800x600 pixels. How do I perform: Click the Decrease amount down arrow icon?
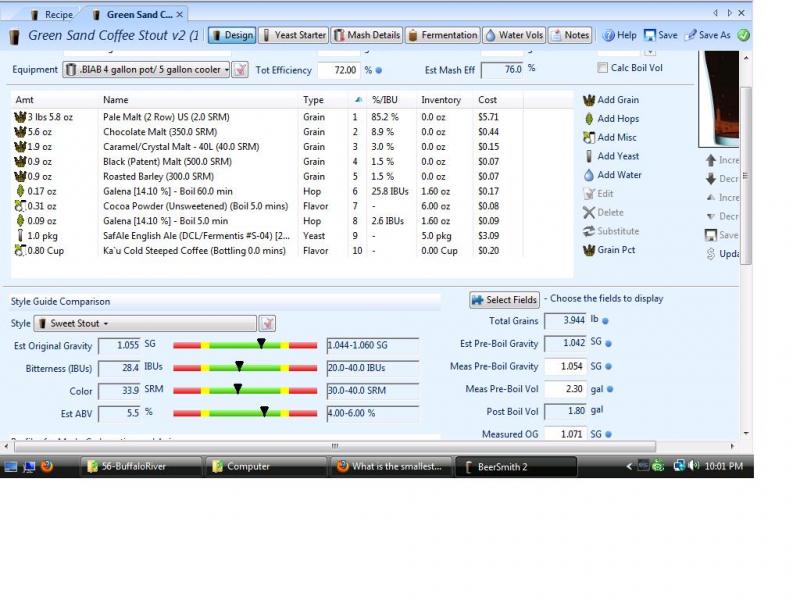click(x=711, y=179)
